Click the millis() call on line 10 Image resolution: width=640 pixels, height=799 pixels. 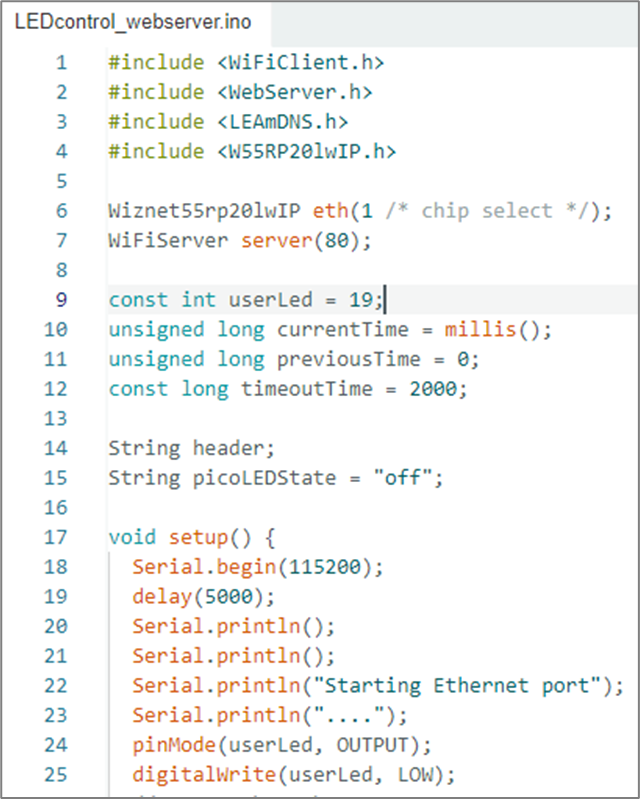[x=492, y=329]
